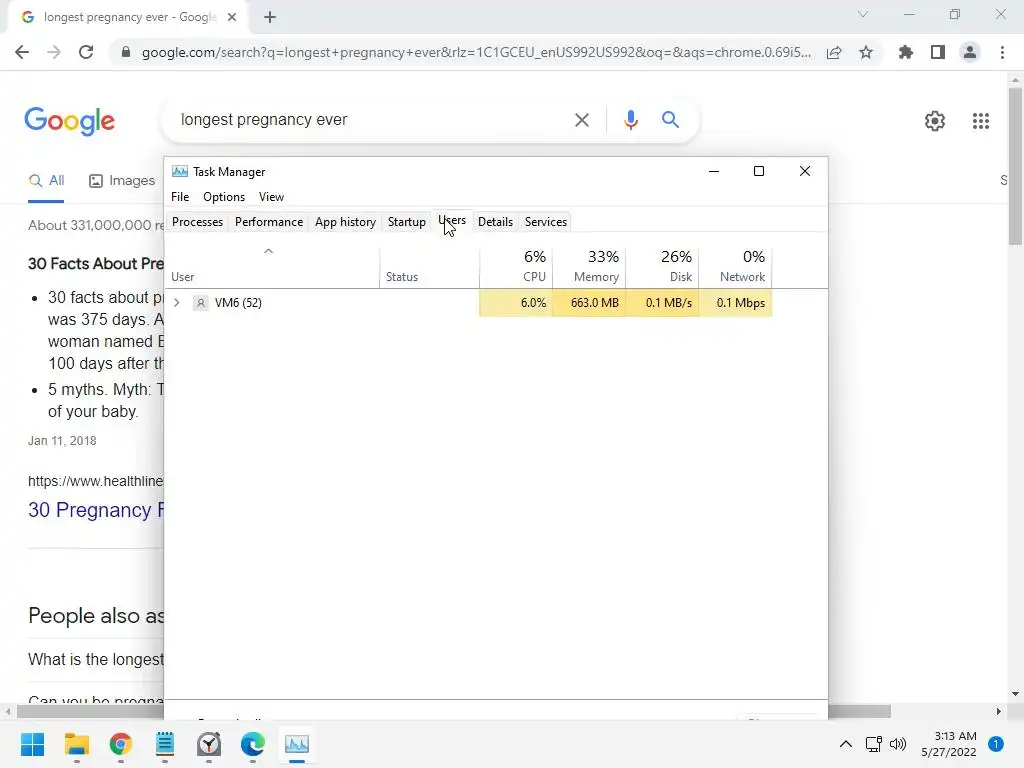
Task: Select the 6.0% CPU cell
Action: click(x=516, y=303)
